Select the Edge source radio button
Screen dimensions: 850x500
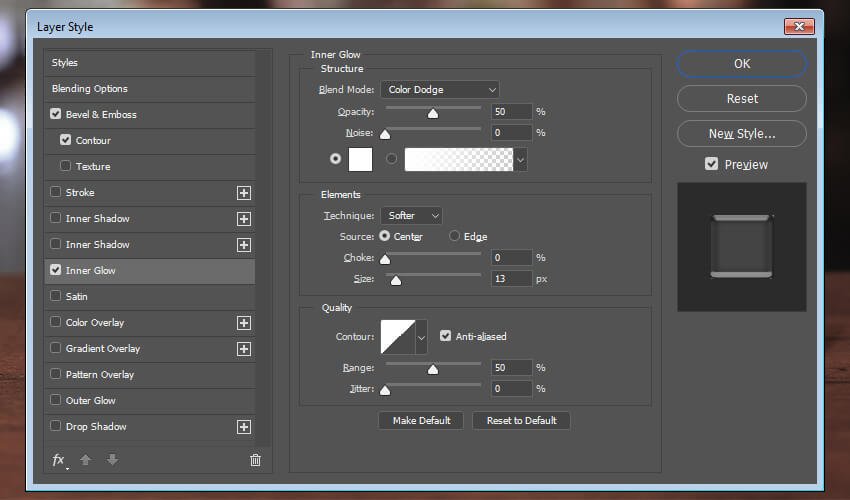click(x=454, y=236)
